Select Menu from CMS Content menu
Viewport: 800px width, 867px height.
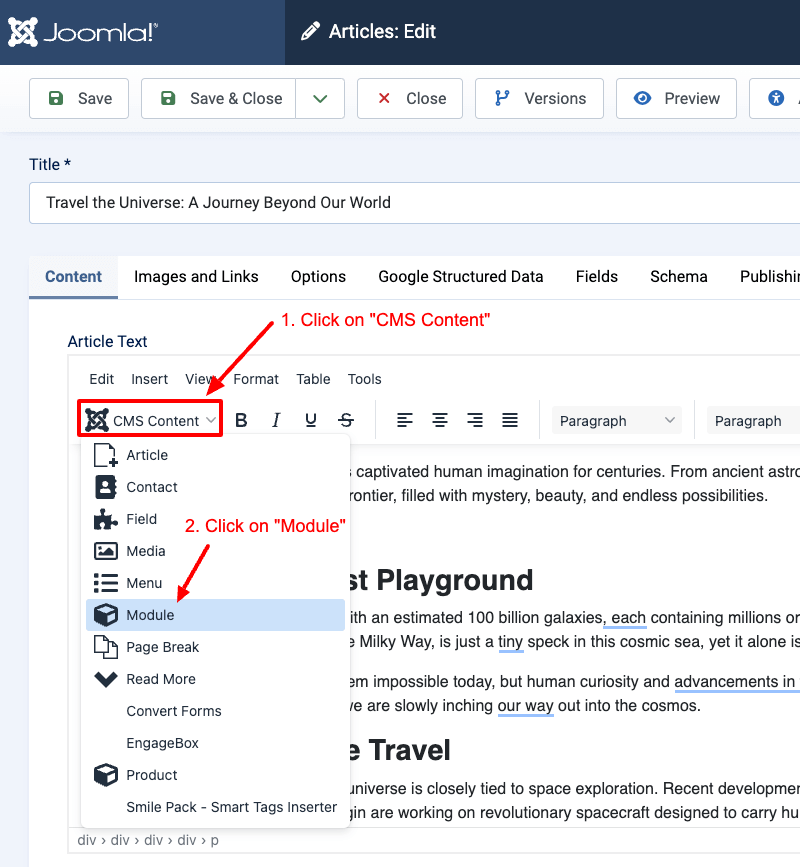coord(216,583)
